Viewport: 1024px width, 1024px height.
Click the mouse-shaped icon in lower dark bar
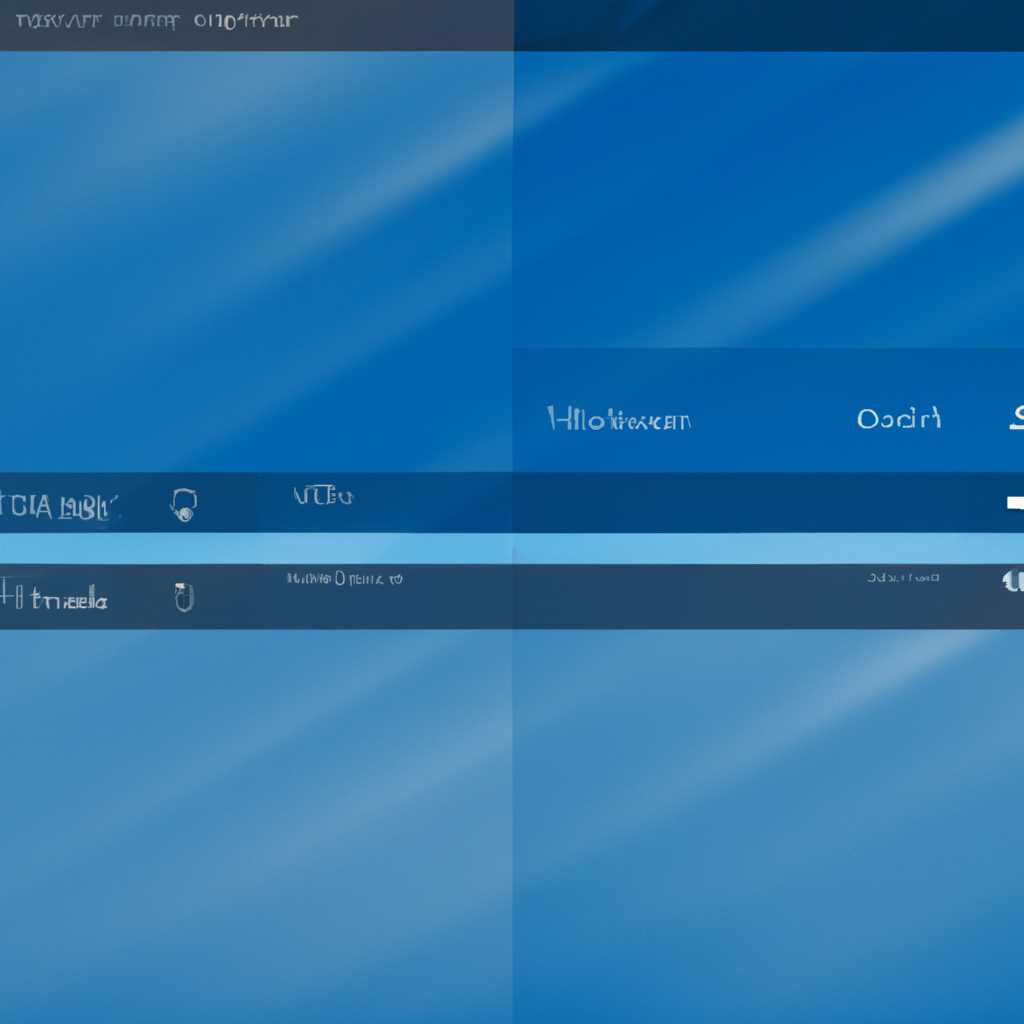[184, 597]
